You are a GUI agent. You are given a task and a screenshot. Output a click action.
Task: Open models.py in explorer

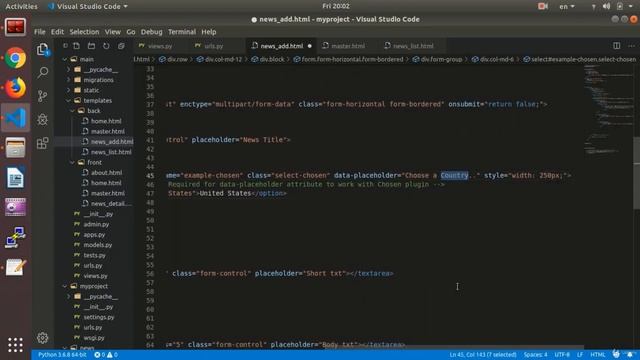pos(98,245)
